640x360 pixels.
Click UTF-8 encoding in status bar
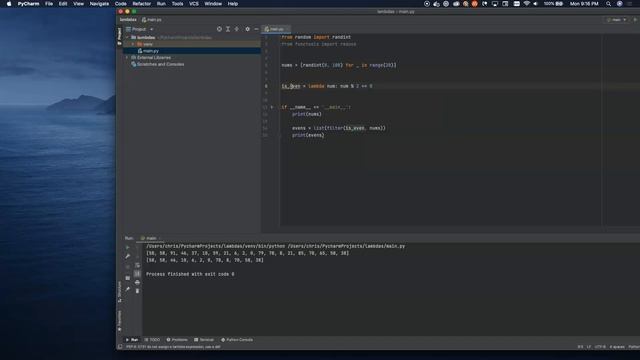point(600,347)
